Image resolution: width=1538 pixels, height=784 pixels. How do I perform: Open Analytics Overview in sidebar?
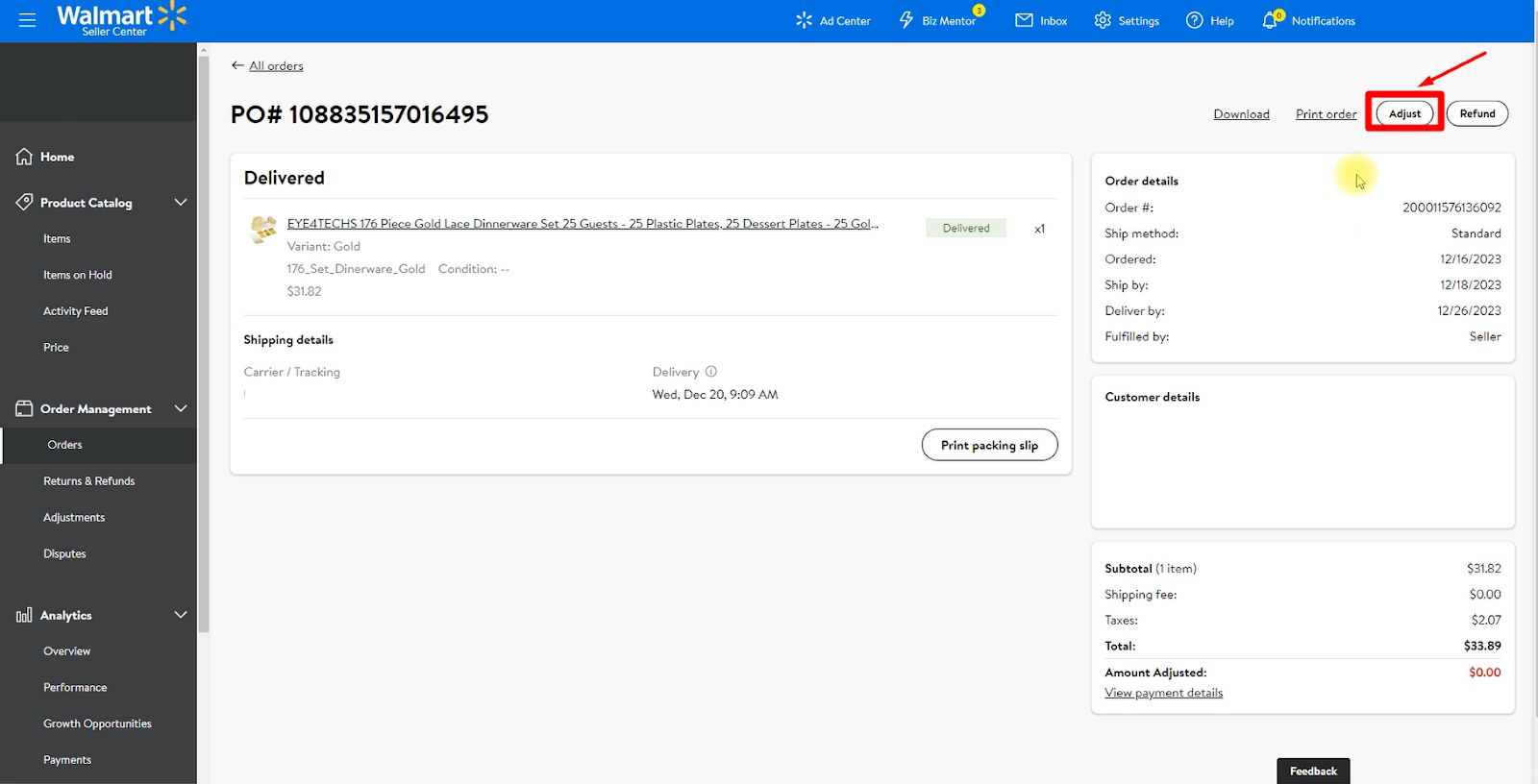66,651
